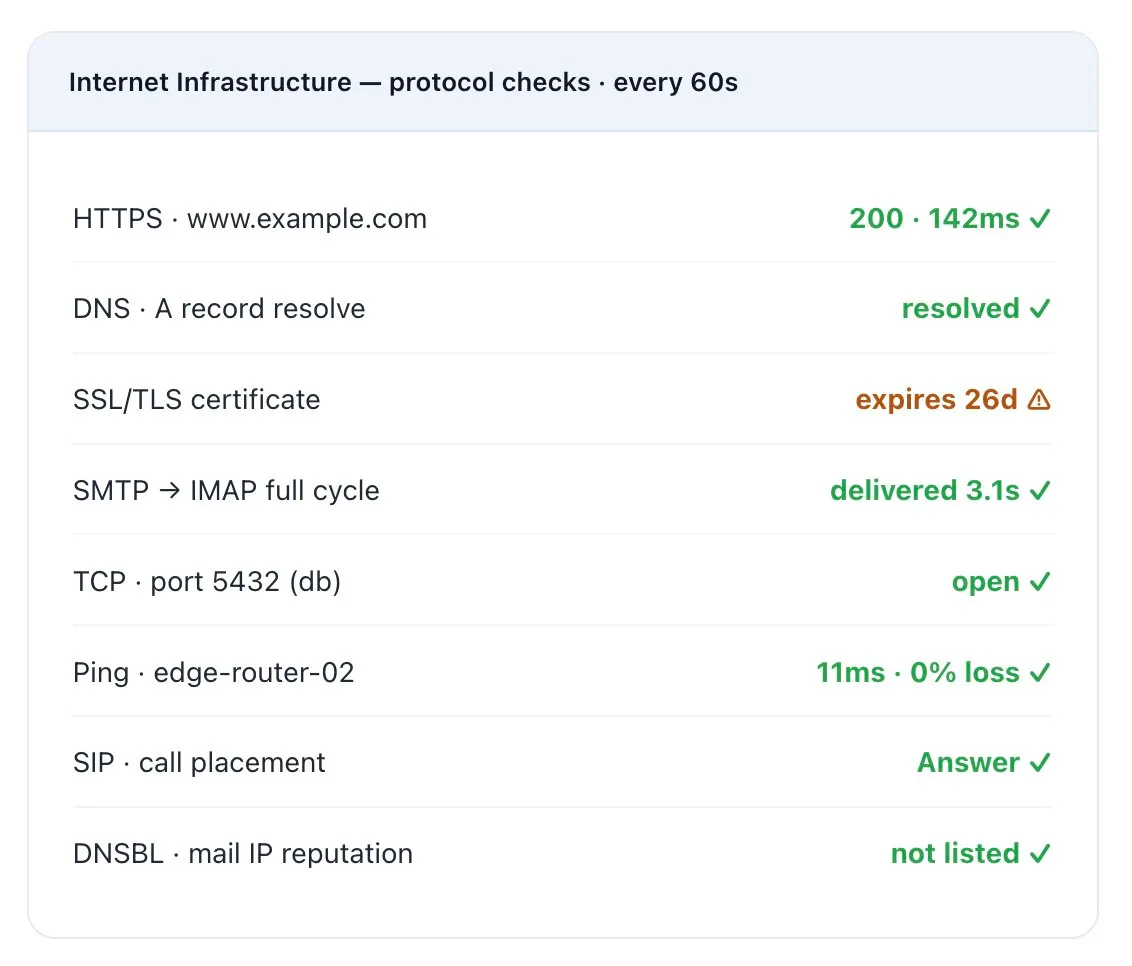Screen dimensions: 1132x966
Task: Click the warning triangle beside expires 26d
Action: pos(1039,399)
